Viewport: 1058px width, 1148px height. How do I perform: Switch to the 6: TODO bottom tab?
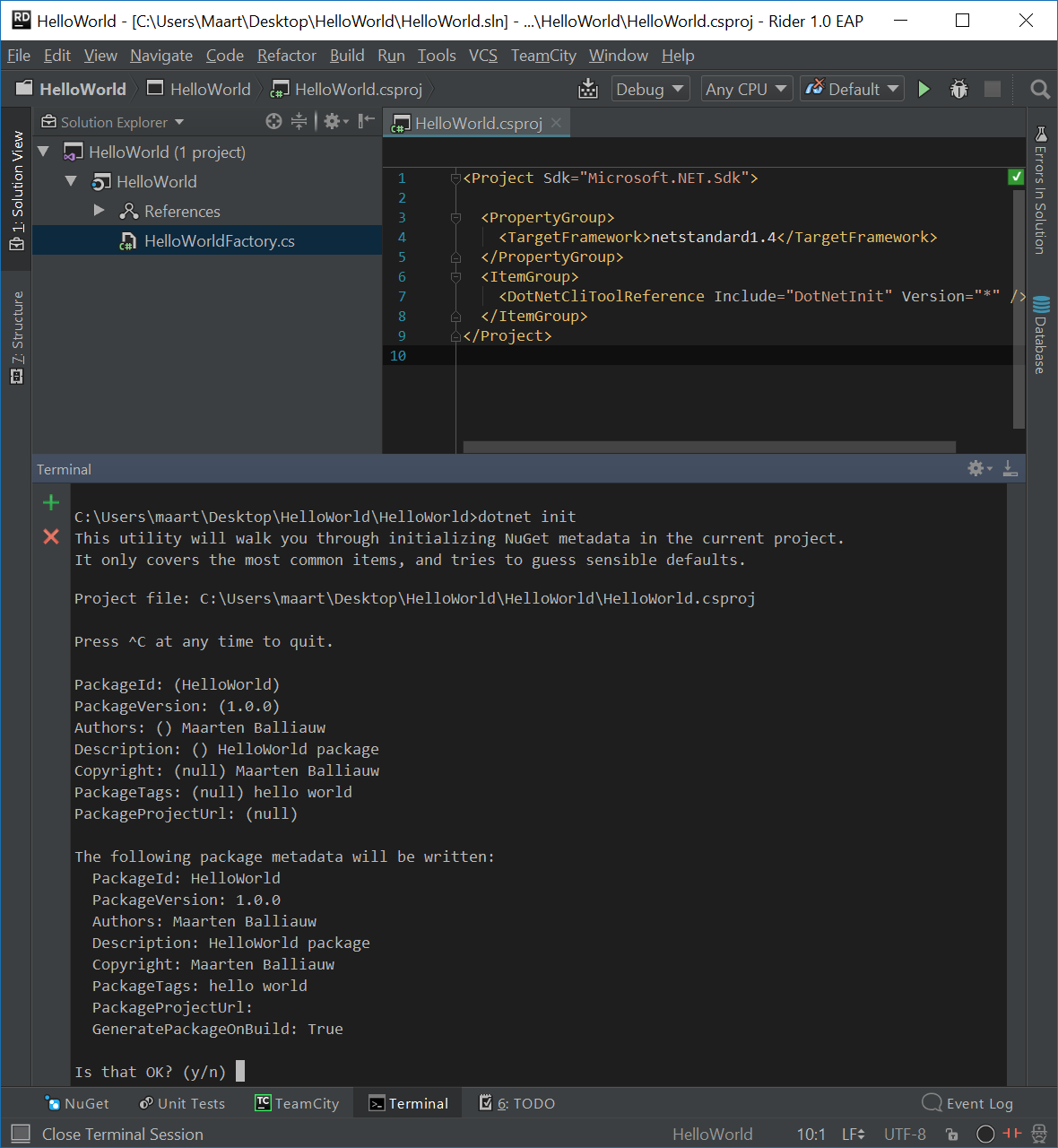coord(517,1103)
